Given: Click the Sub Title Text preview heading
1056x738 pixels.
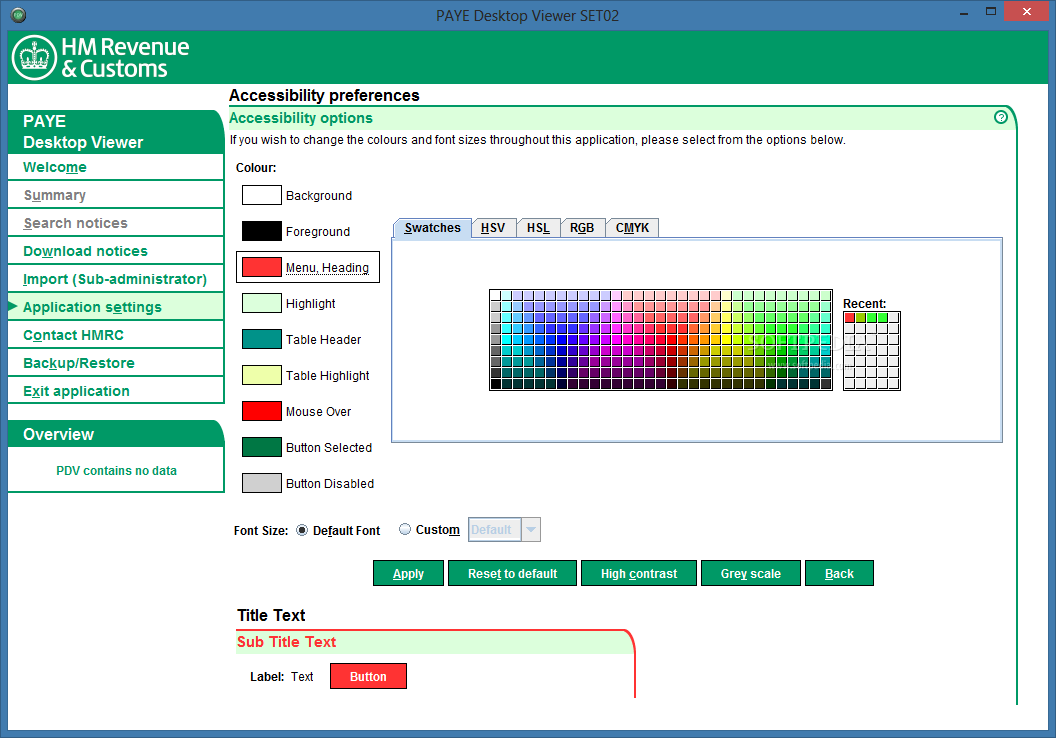Looking at the screenshot, I should click(x=286, y=642).
